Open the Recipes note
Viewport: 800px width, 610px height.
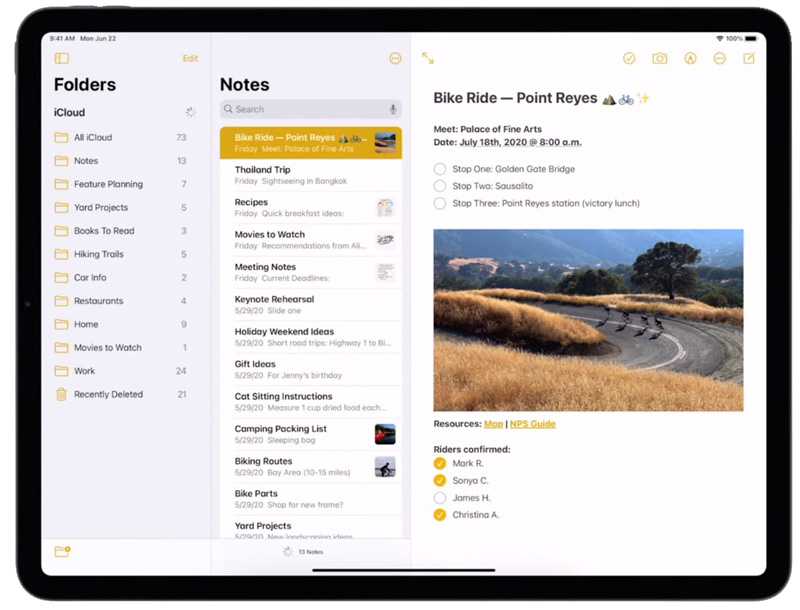(x=311, y=208)
